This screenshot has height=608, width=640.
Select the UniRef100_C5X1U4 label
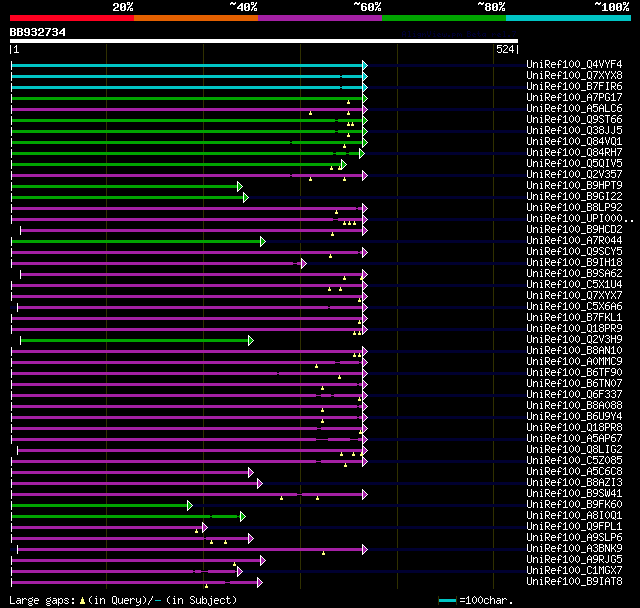tap(574, 284)
